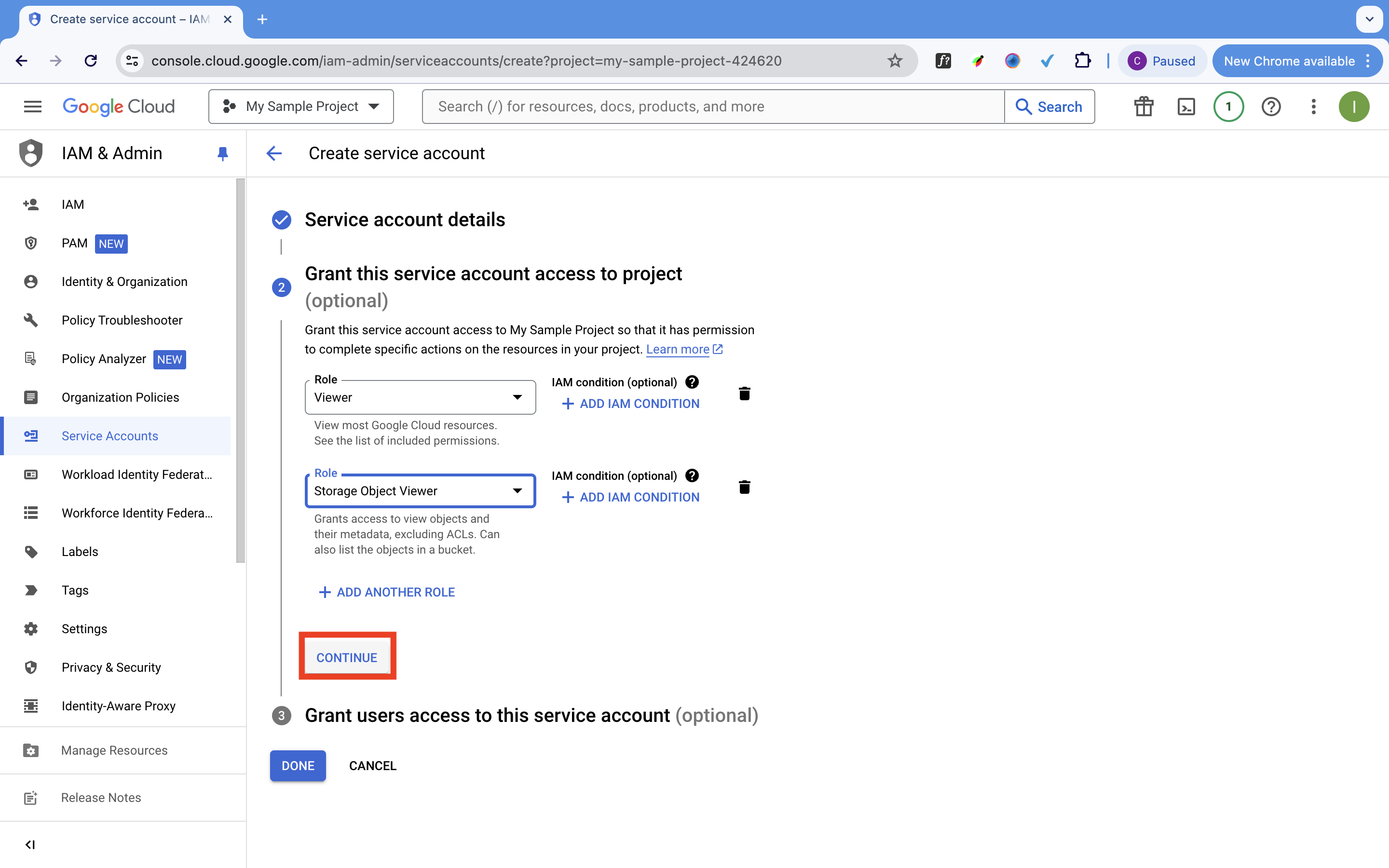Expand the Storage Object Viewer role dropdown

(420, 490)
